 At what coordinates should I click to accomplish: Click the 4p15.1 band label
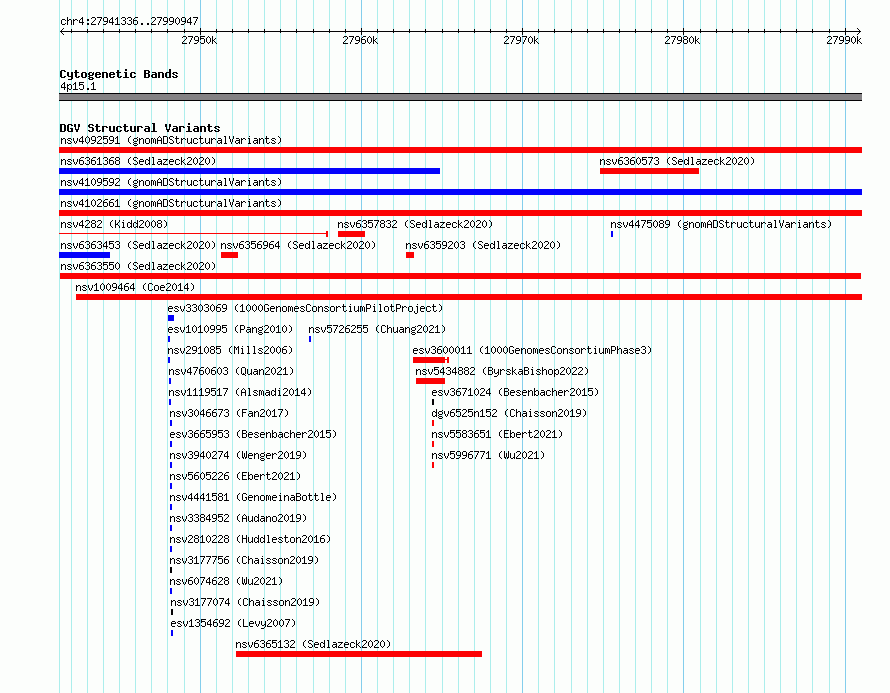[x=78, y=86]
